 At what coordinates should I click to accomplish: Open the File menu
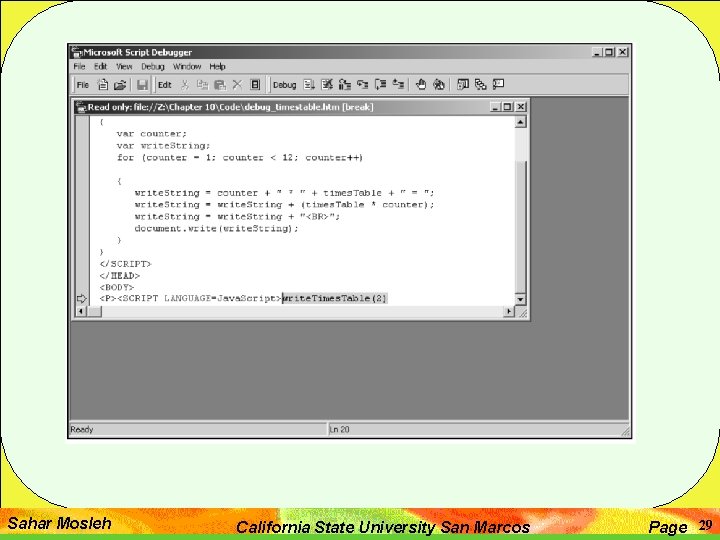(79, 67)
